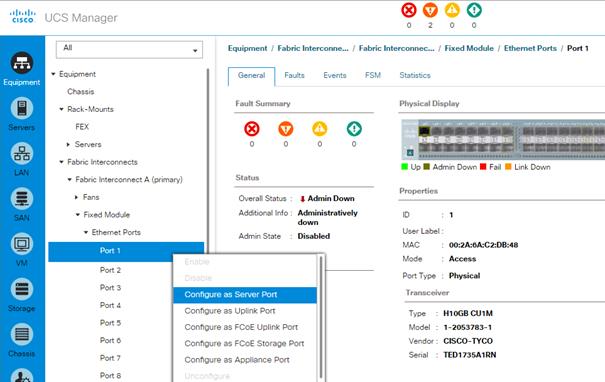
Task: Switch to the General tab
Action: [252, 76]
